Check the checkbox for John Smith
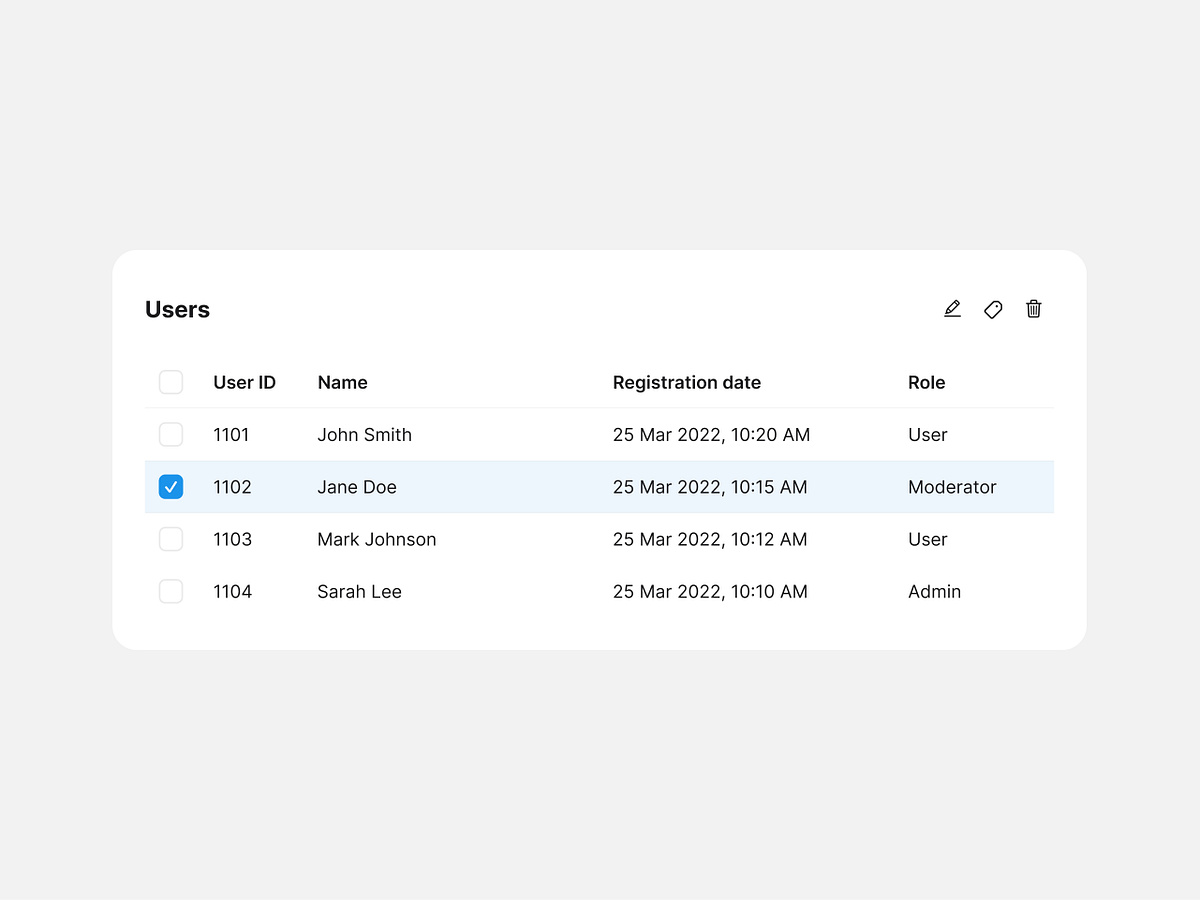 (x=171, y=434)
